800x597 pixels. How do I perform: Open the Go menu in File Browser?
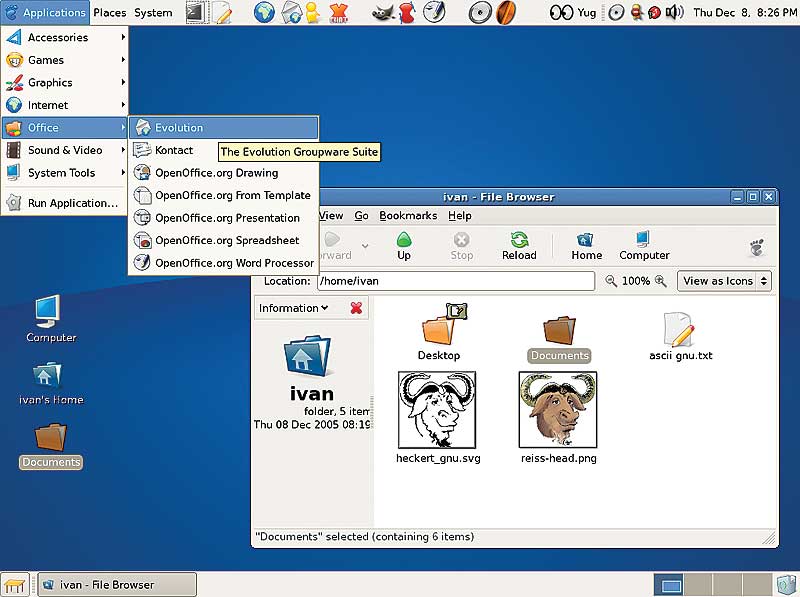pyautogui.click(x=361, y=215)
